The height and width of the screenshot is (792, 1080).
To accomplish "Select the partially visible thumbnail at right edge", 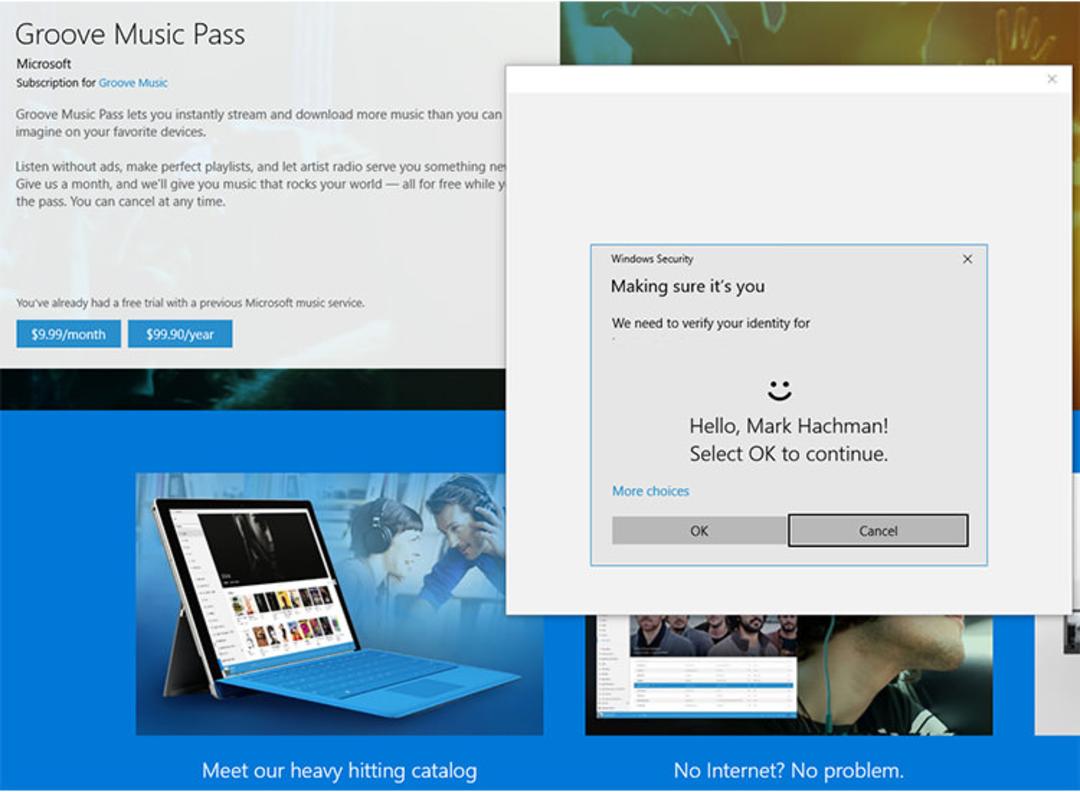I will [1057, 675].
